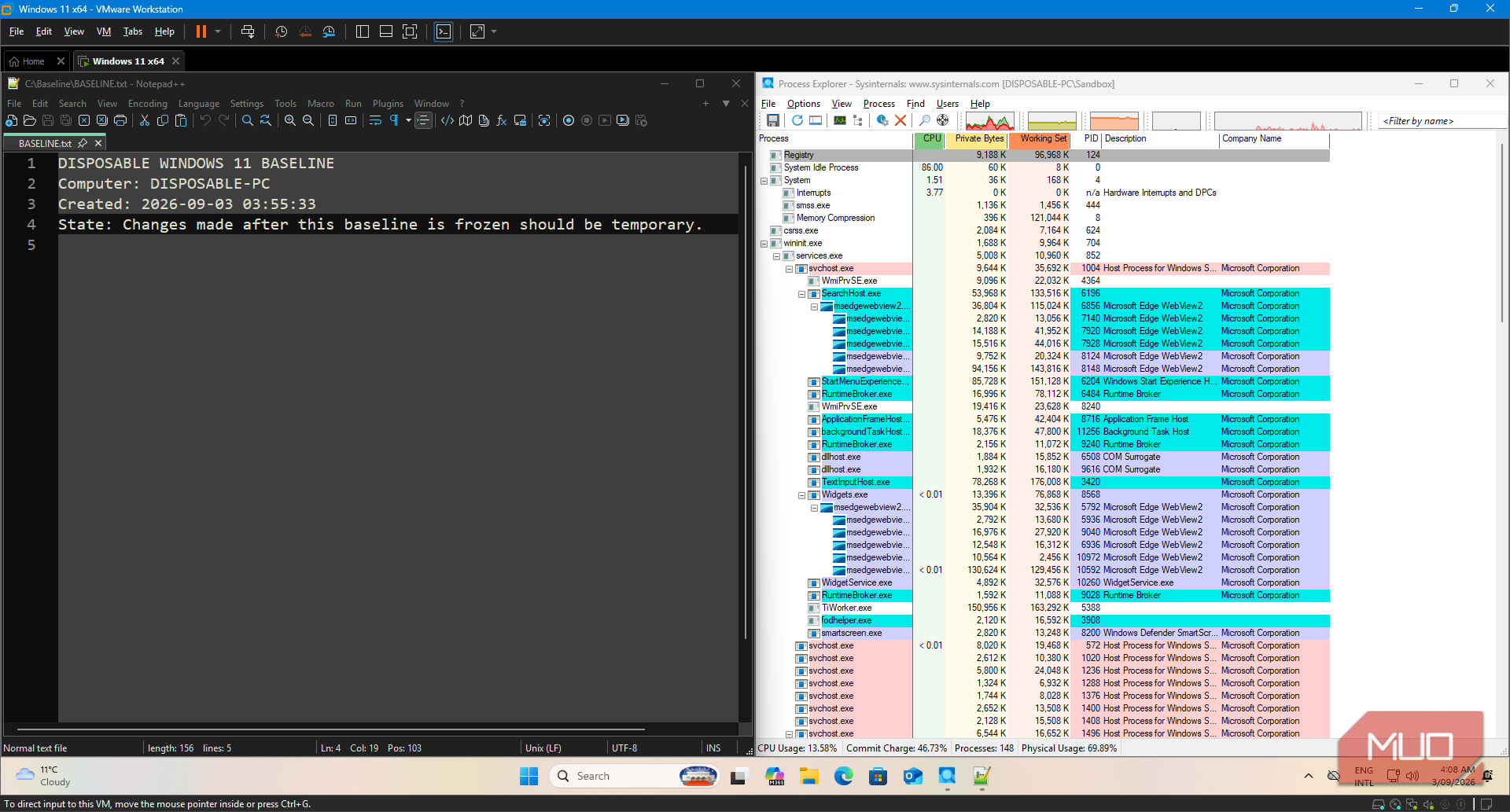The height and width of the screenshot is (812, 1510).
Task: Collapse the wininit.exe tree node
Action: [x=764, y=244]
